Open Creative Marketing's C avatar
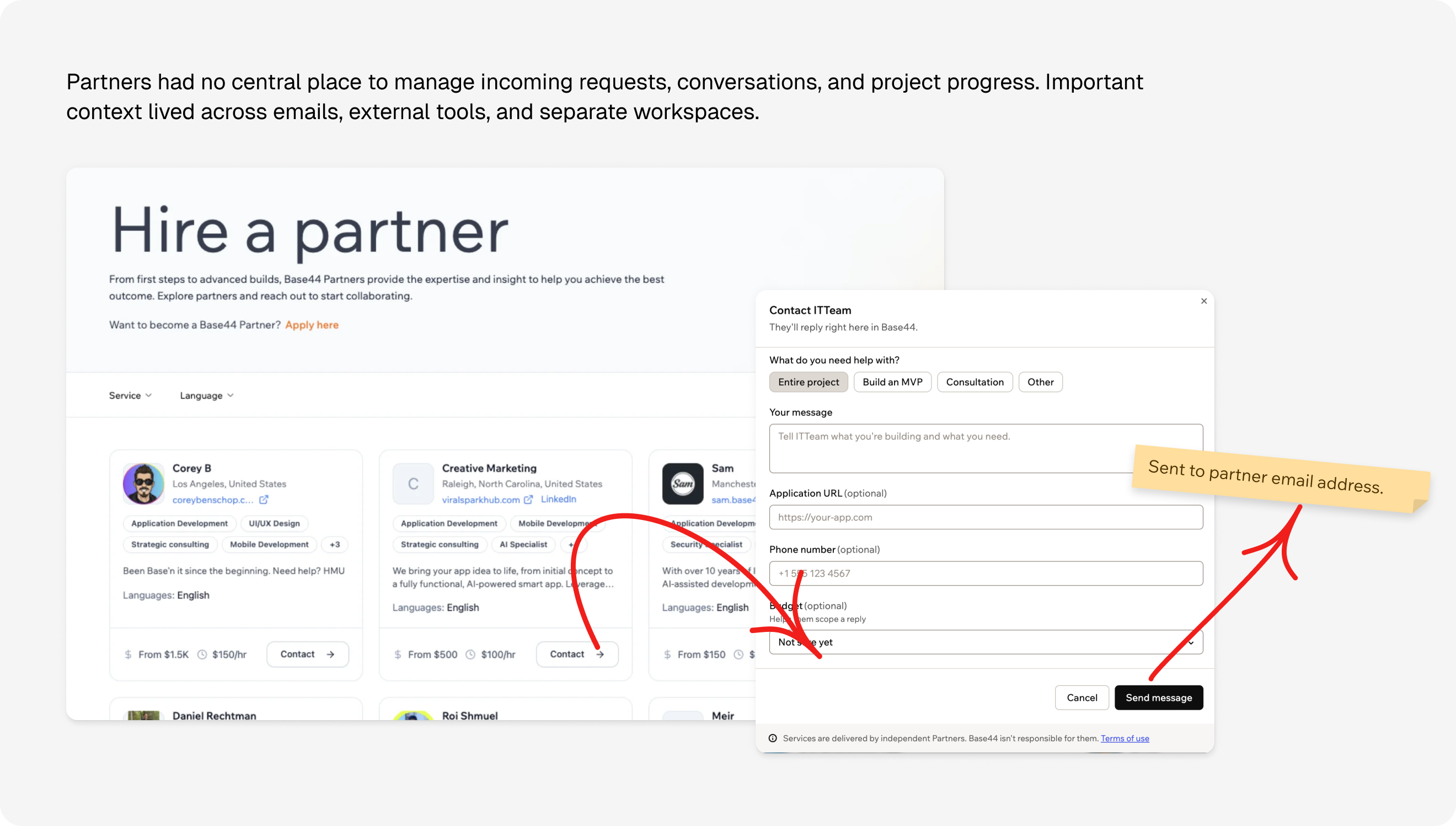 pyautogui.click(x=413, y=484)
